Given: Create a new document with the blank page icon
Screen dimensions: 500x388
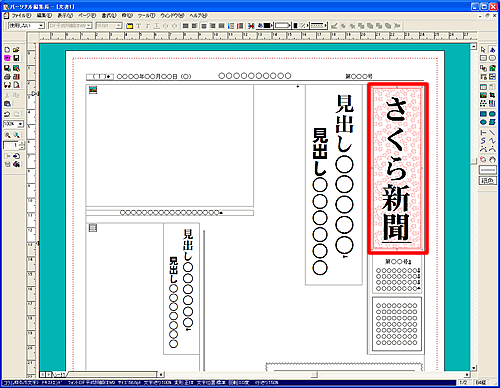Looking at the screenshot, I should (x=7, y=49).
